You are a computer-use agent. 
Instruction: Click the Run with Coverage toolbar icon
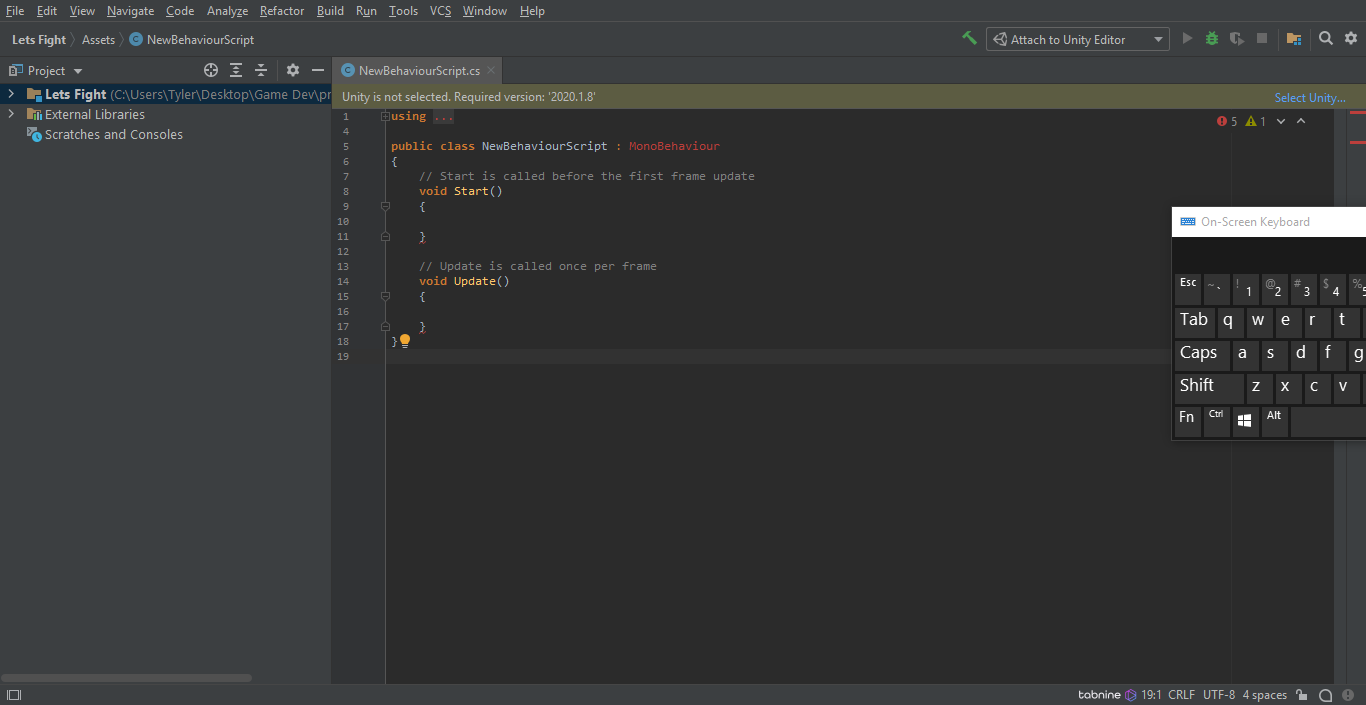(1236, 38)
